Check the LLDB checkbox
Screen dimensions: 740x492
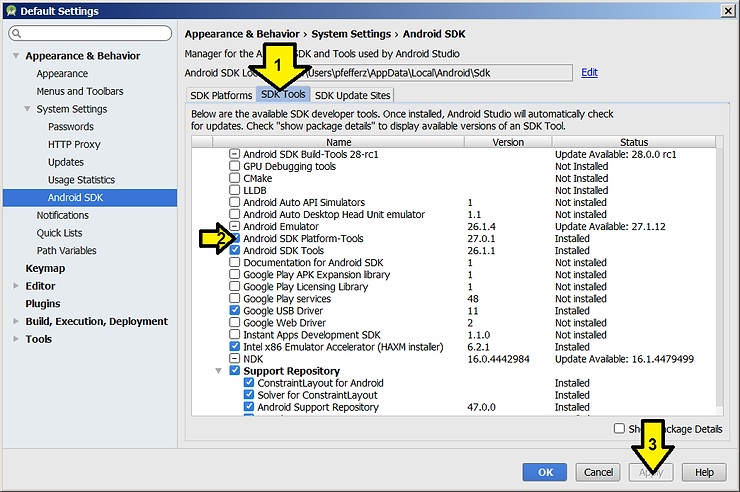(235, 190)
